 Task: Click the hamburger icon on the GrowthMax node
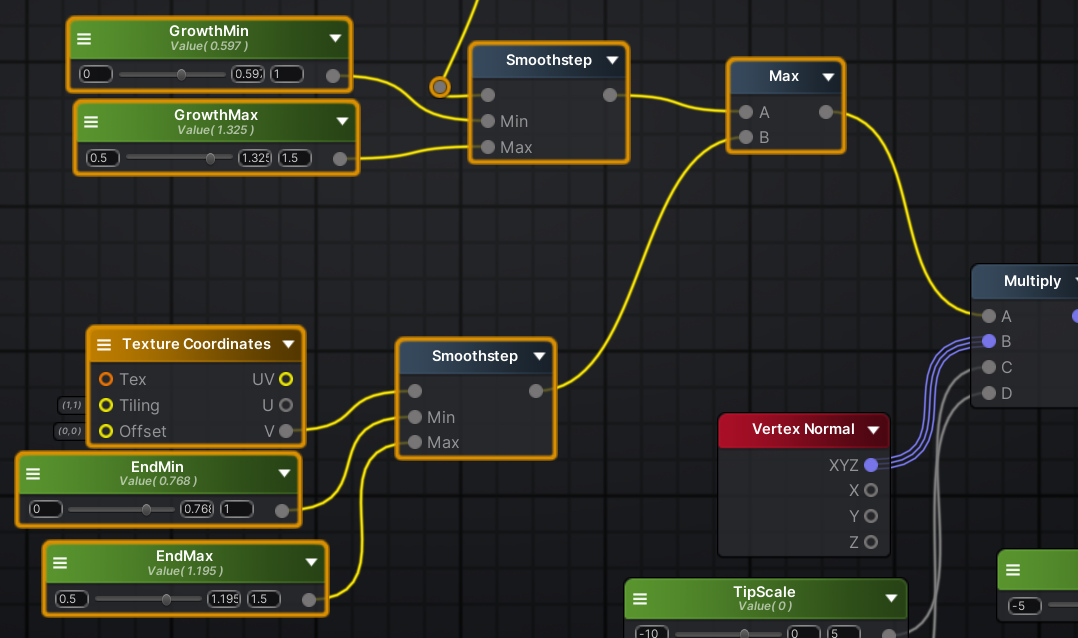pyautogui.click(x=92, y=122)
